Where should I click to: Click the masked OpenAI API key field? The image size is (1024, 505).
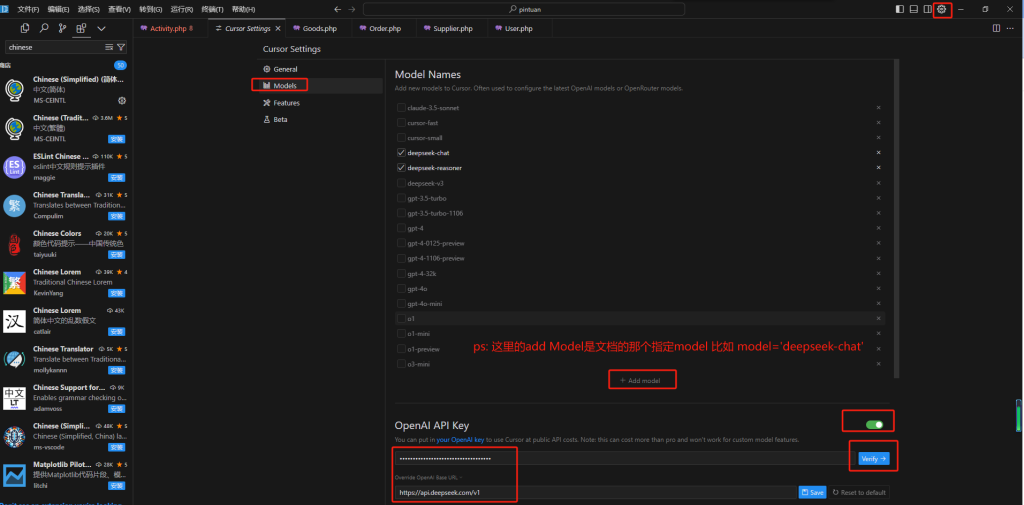[625, 459]
